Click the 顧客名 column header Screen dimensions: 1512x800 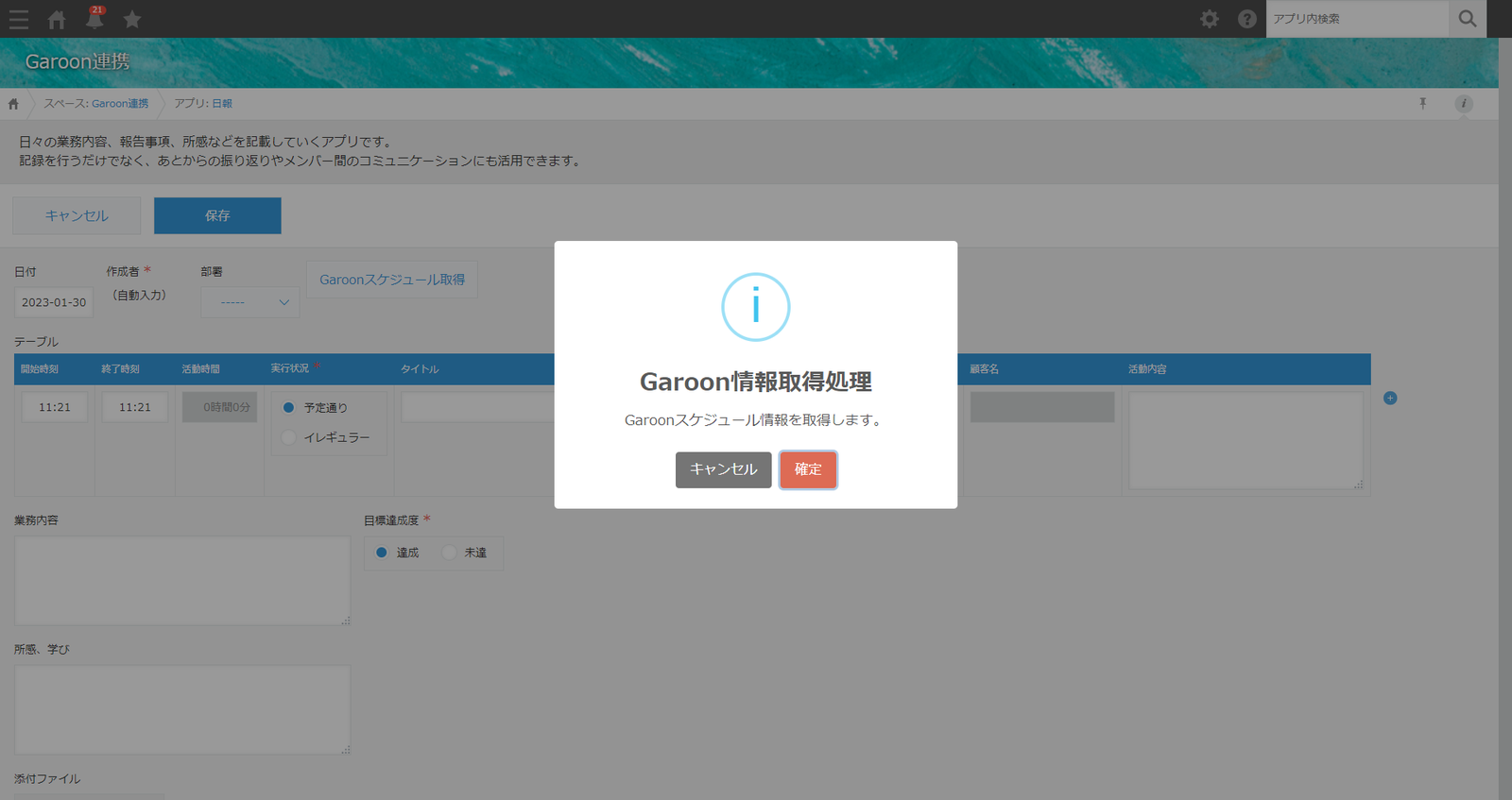tap(985, 369)
